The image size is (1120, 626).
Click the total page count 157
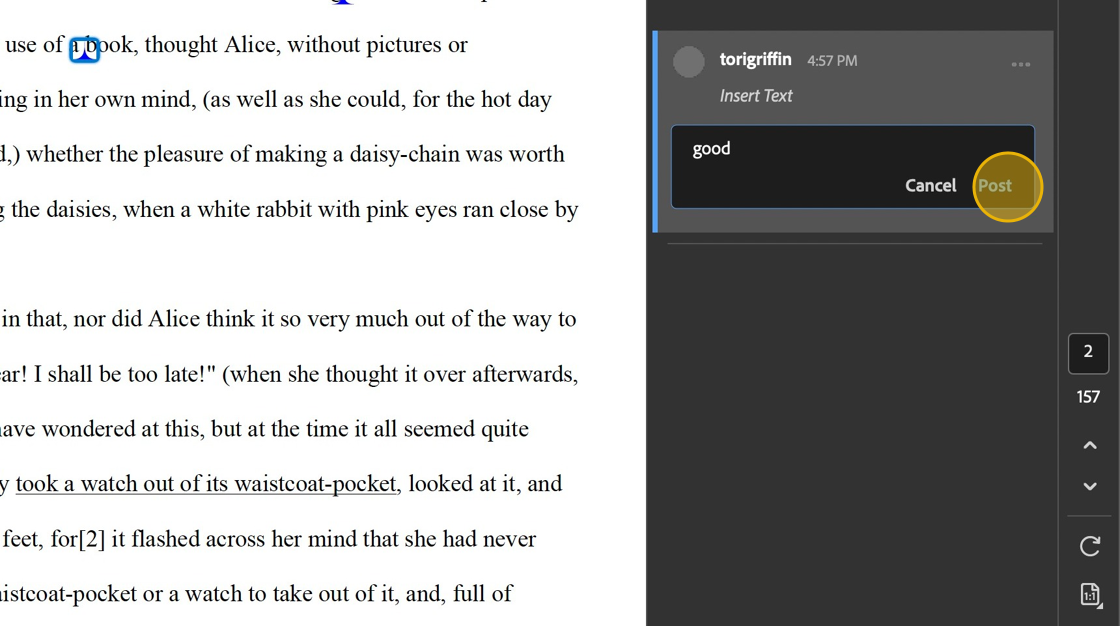1088,397
